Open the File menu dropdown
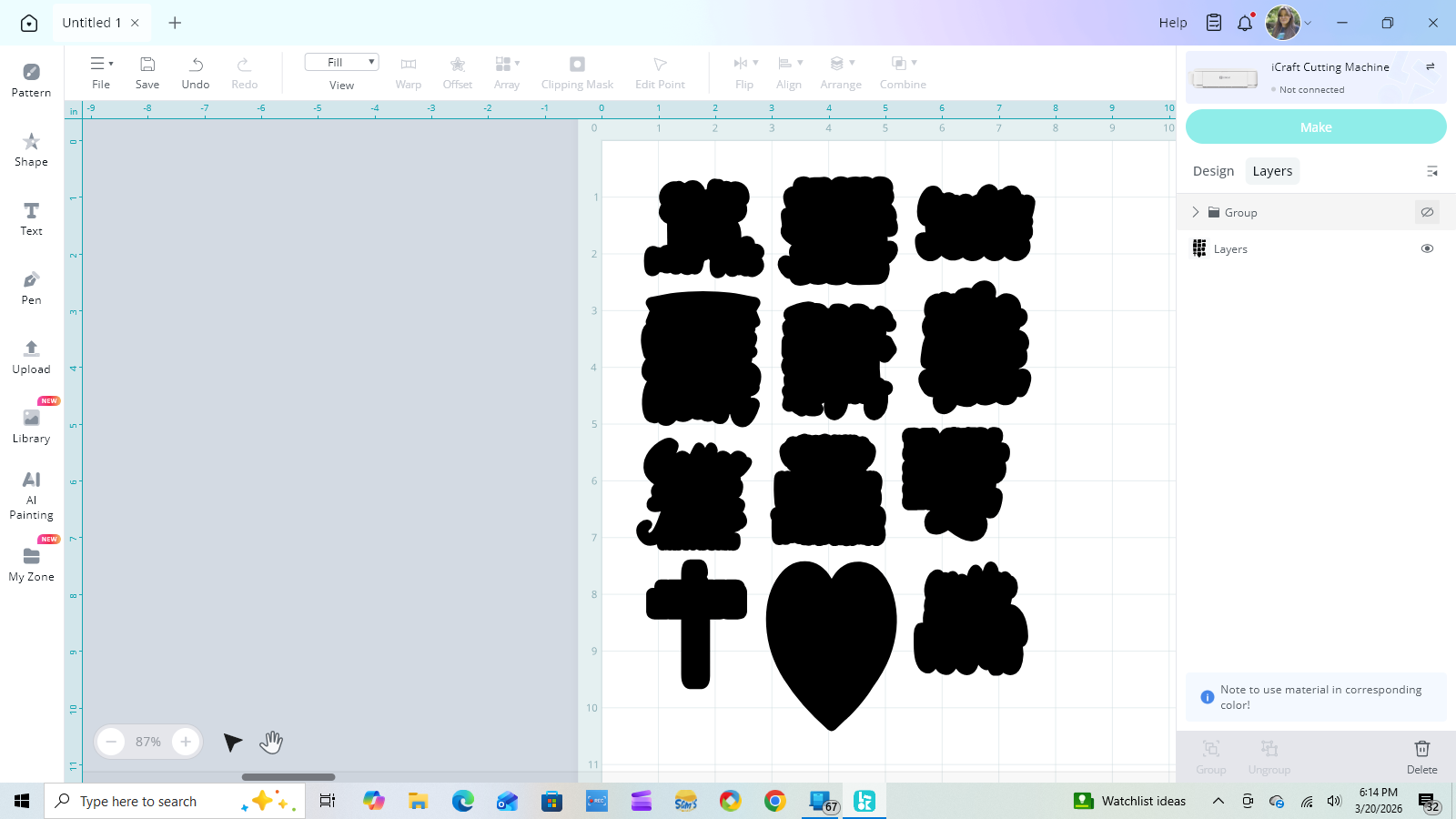This screenshot has width=1456, height=819. tap(101, 72)
